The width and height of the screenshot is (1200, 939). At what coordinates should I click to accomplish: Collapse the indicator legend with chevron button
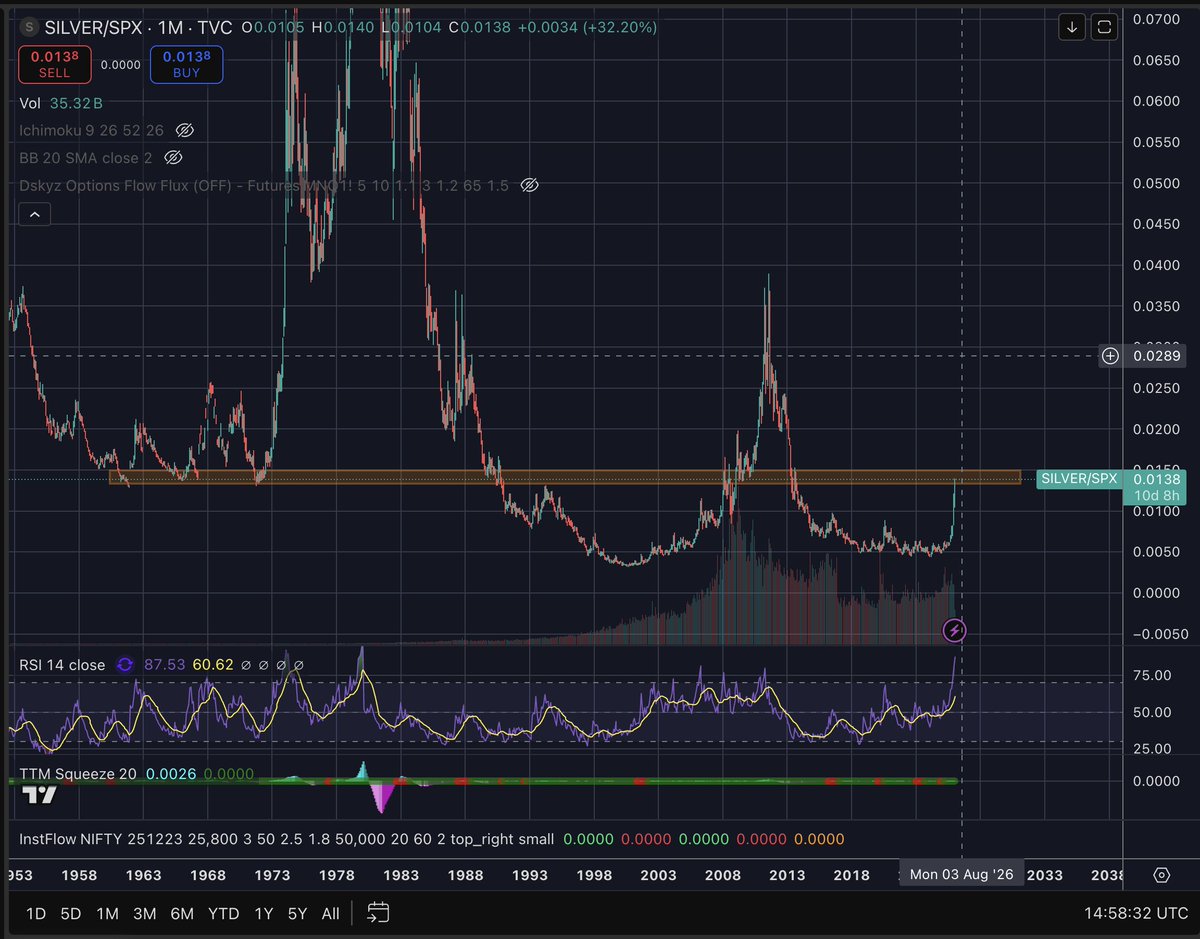click(34, 214)
